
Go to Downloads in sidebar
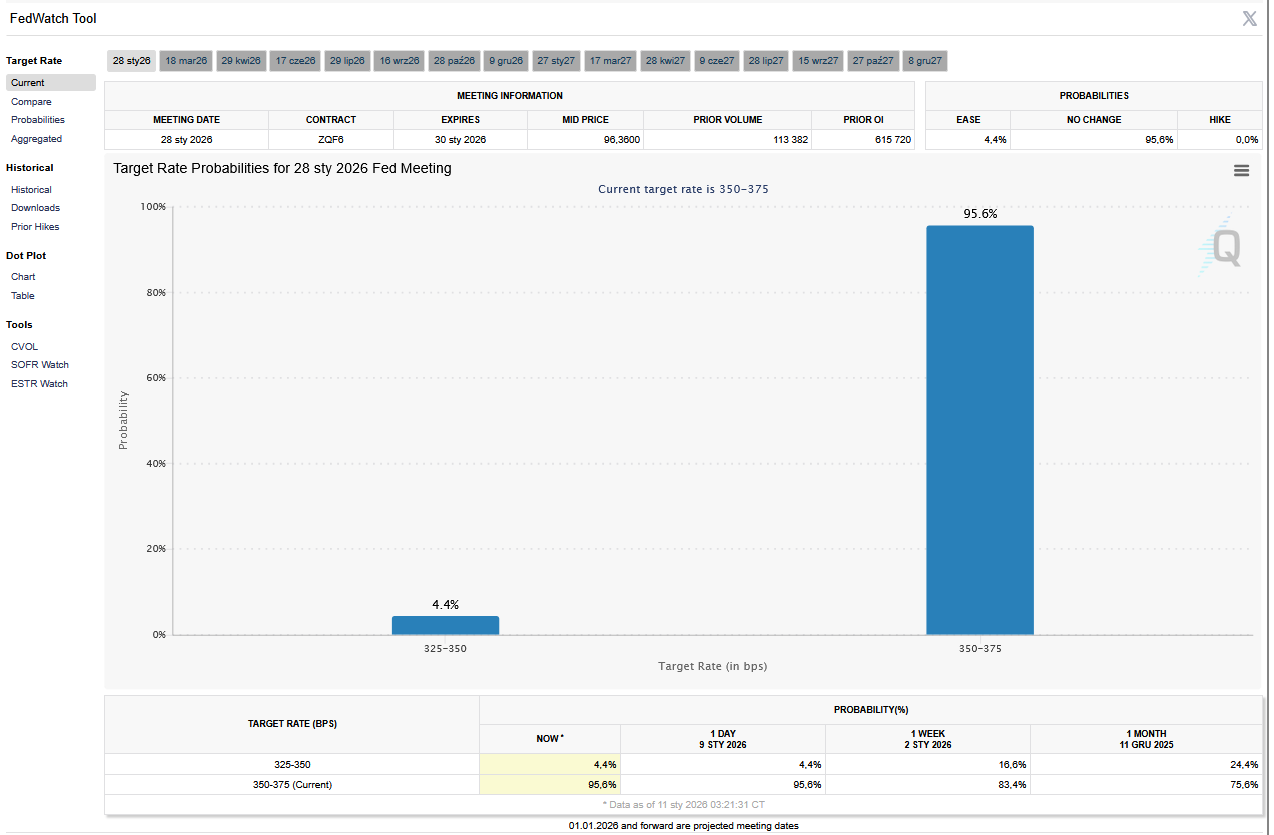coord(35,208)
